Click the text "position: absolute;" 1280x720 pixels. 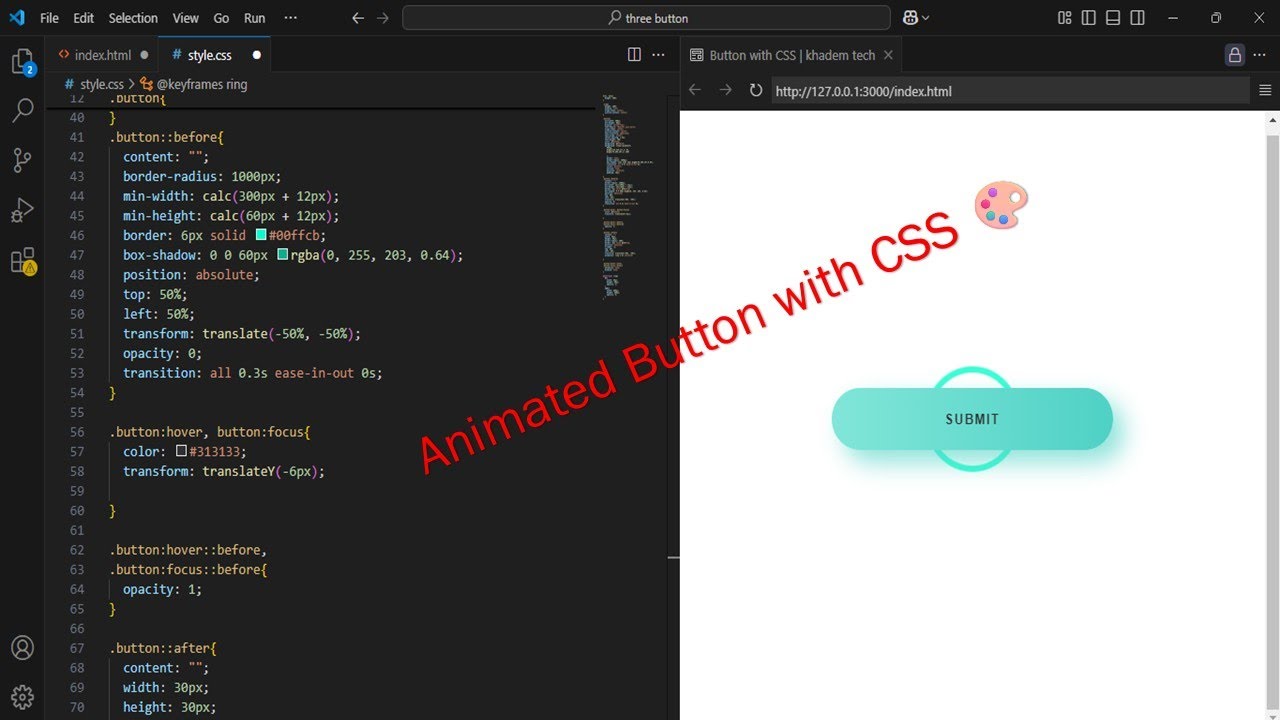(x=191, y=275)
